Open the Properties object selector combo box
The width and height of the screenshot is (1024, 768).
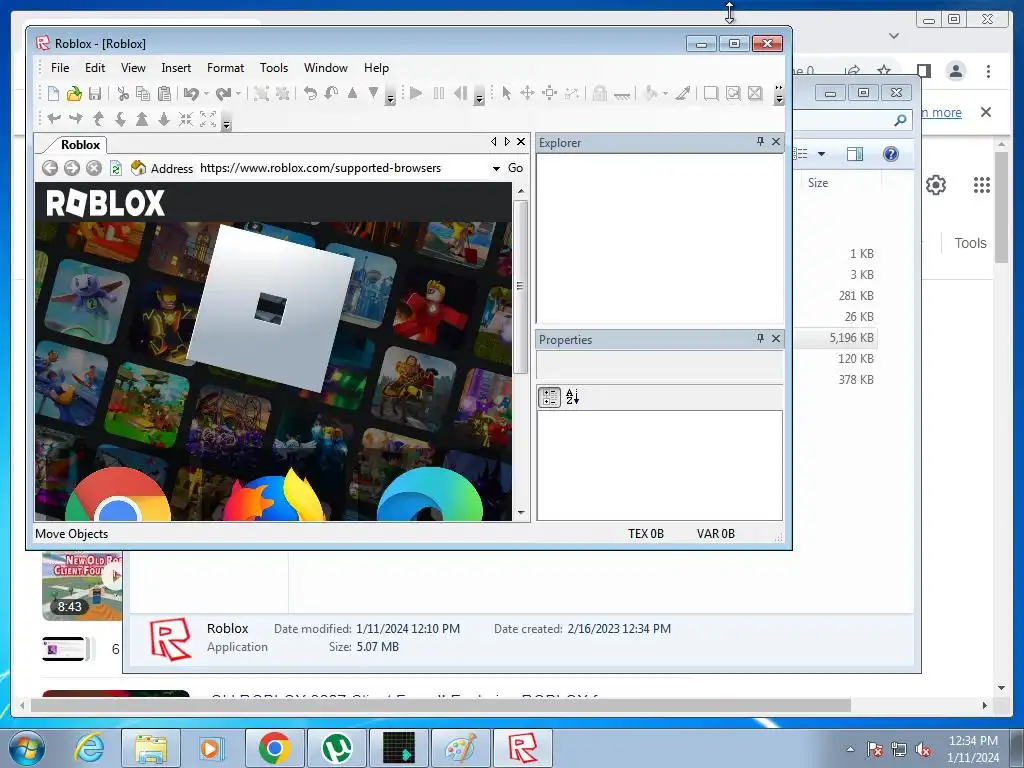point(660,365)
